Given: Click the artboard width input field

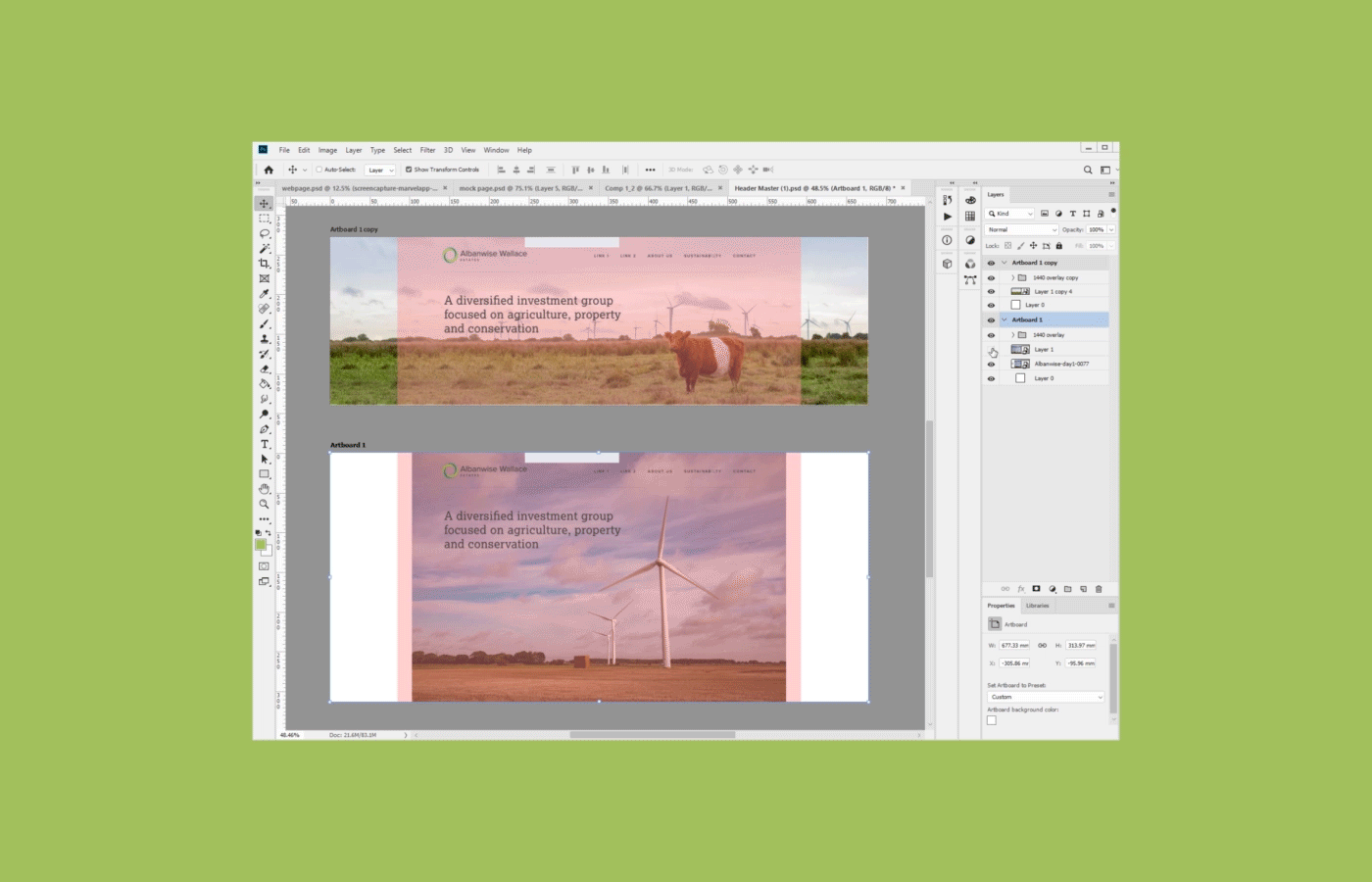Looking at the screenshot, I should tap(1014, 646).
